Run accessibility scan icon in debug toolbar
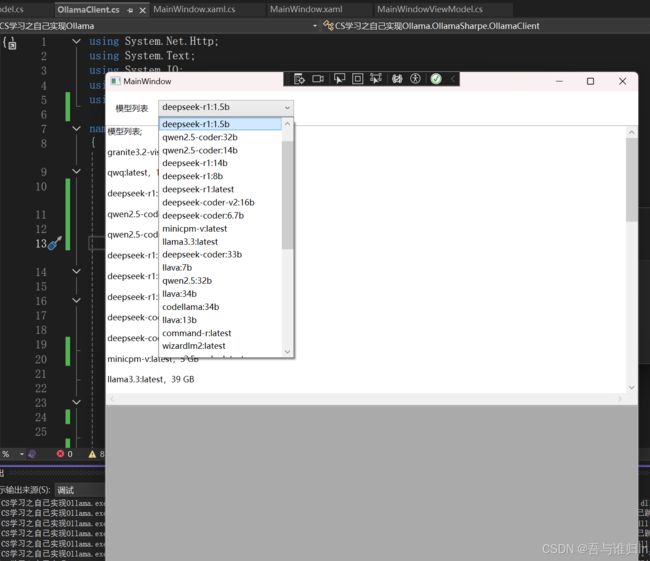This screenshot has height=561, width=650. [x=415, y=79]
